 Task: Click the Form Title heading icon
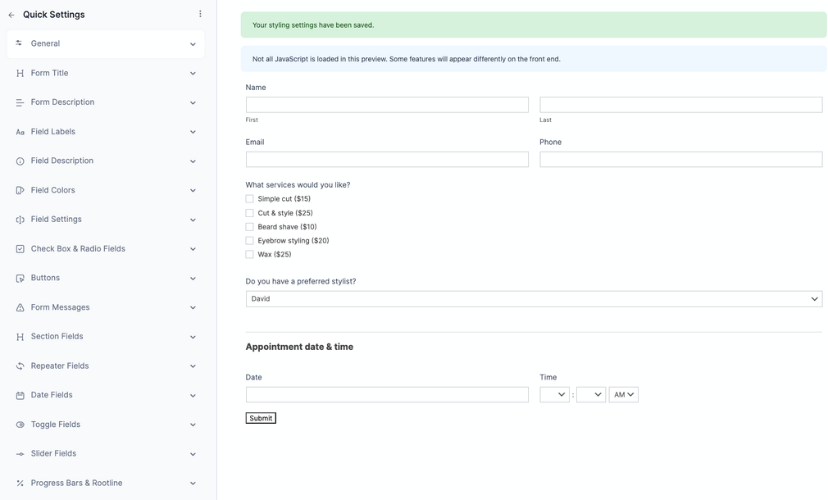pyautogui.click(x=20, y=73)
